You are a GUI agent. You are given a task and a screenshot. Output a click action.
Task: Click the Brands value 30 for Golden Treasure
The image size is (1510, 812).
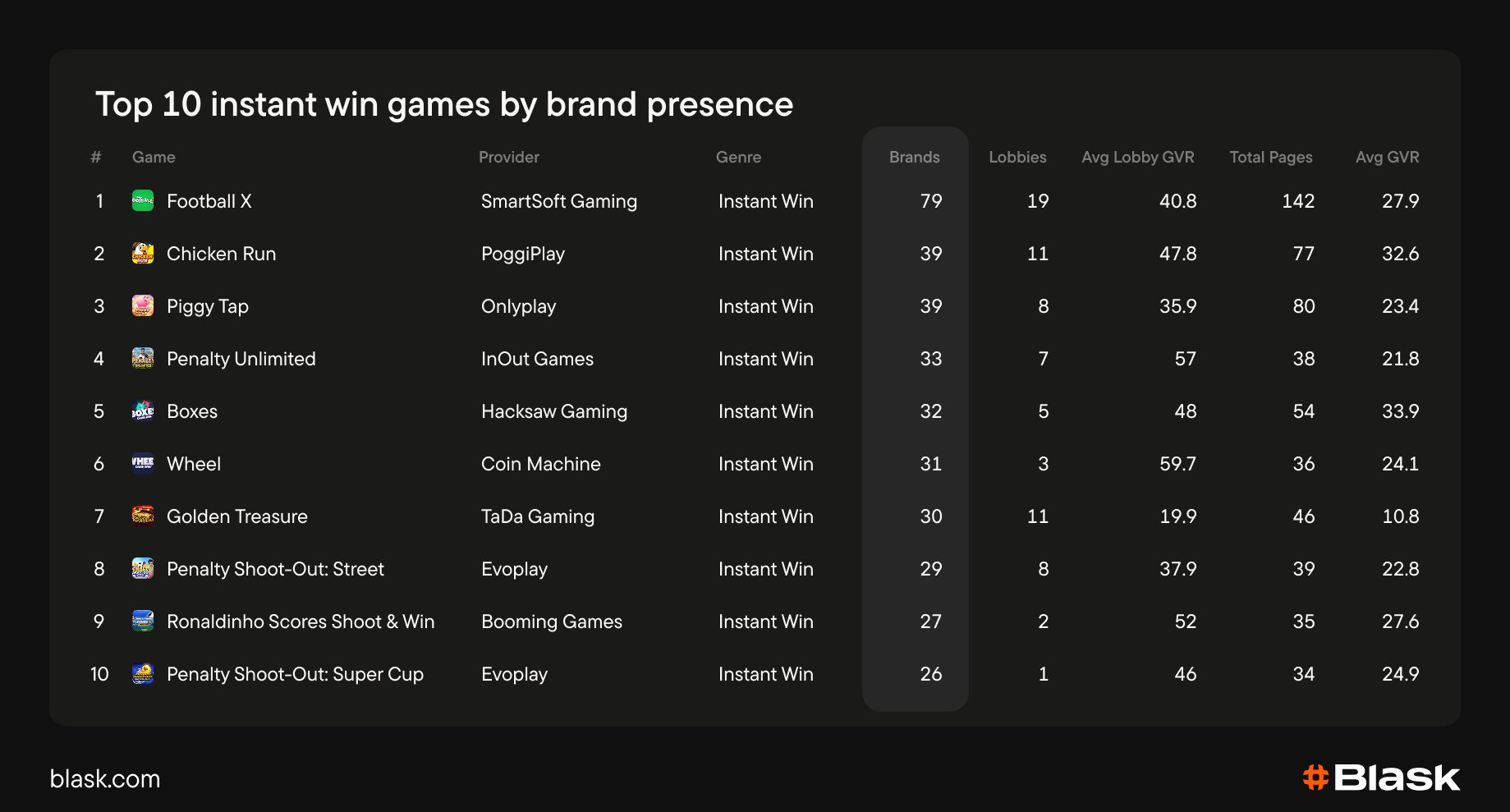click(931, 516)
